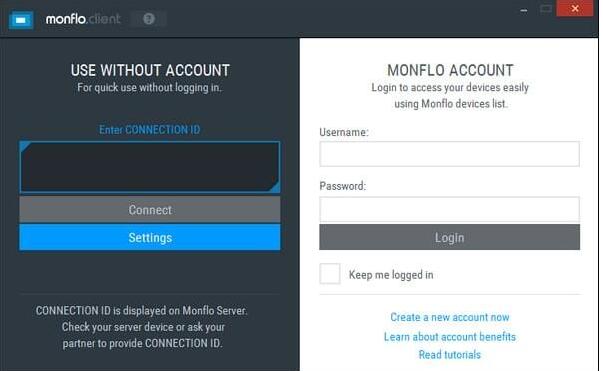The height and width of the screenshot is (371, 603).
Task: Focus the CONNECTION ID entry box
Action: (x=150, y=167)
